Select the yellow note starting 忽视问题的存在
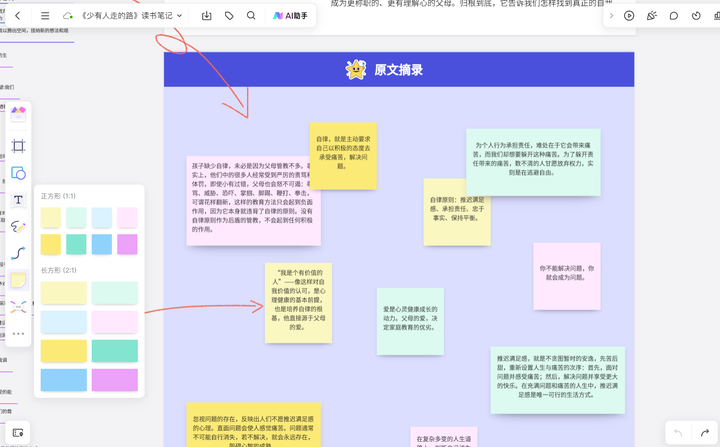This screenshot has height=447, width=720. click(x=253, y=425)
